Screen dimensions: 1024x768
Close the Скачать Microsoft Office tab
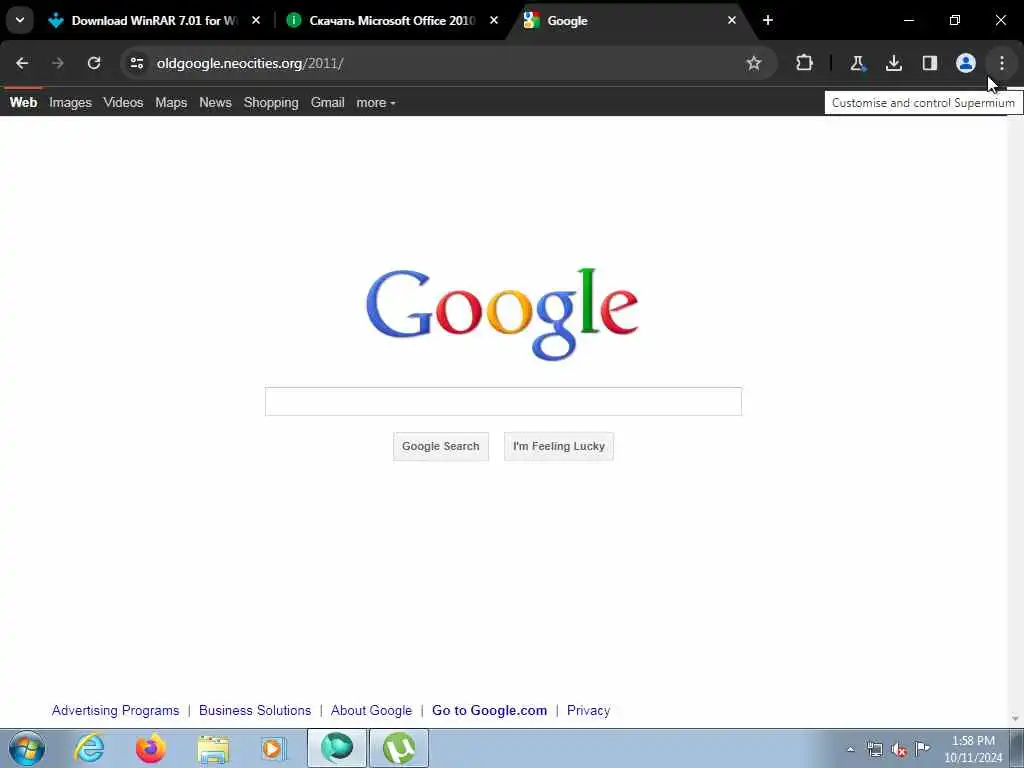(x=494, y=21)
